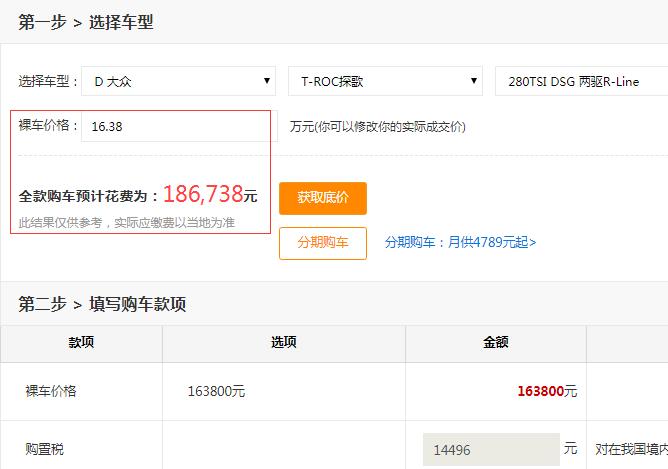The height and width of the screenshot is (469, 668).
Task: Click the 裸车价格 row label in table
Action: click(x=51, y=391)
